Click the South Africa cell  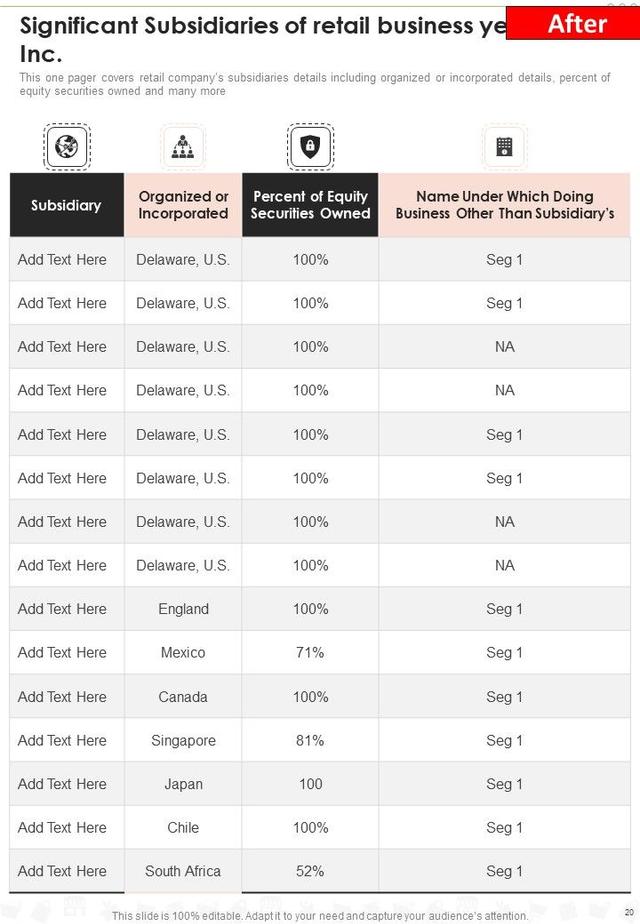183,871
